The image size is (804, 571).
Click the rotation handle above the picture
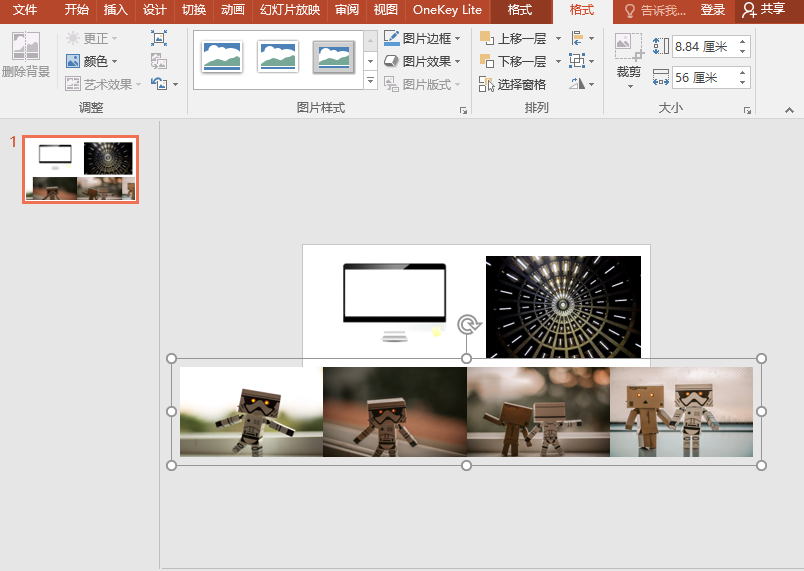pos(468,324)
